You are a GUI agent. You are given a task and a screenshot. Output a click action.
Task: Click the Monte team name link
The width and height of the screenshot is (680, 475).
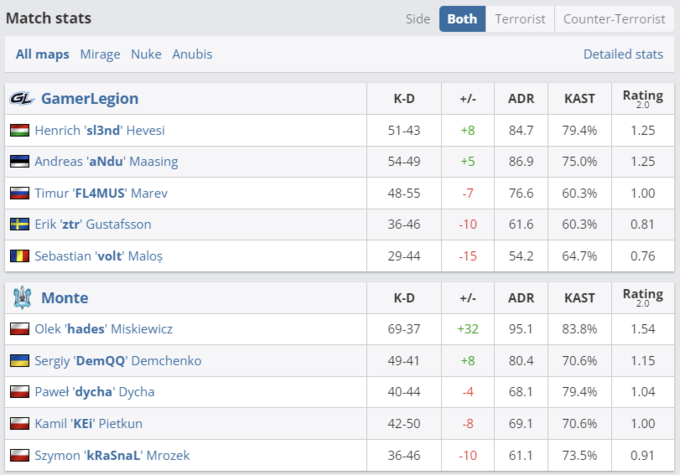point(64,297)
